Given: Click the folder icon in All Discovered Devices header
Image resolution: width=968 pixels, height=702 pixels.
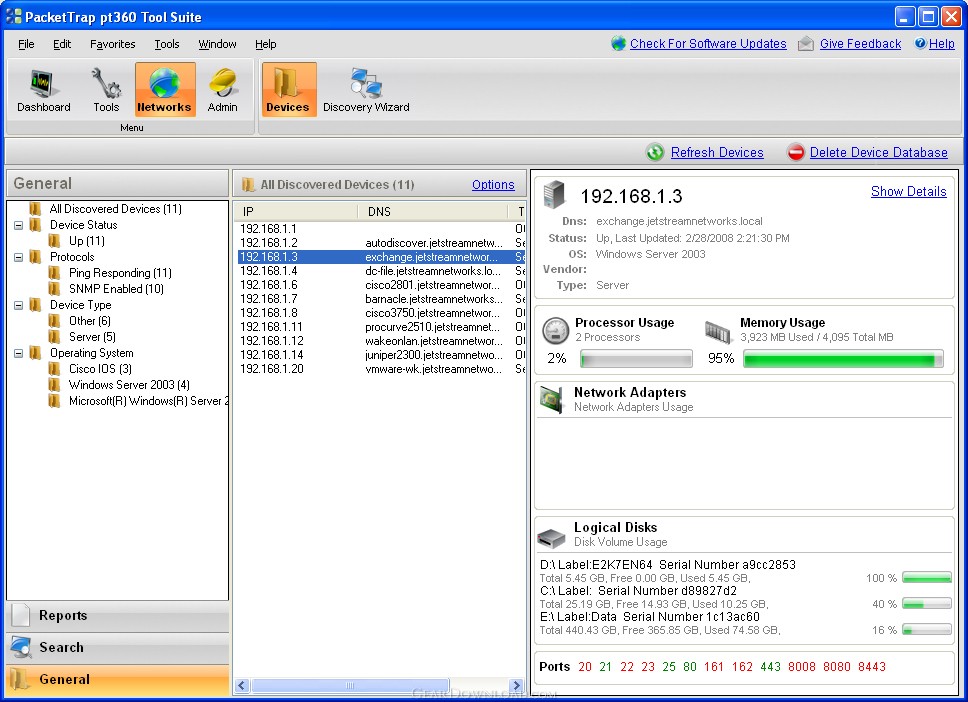Looking at the screenshot, I should (x=248, y=185).
